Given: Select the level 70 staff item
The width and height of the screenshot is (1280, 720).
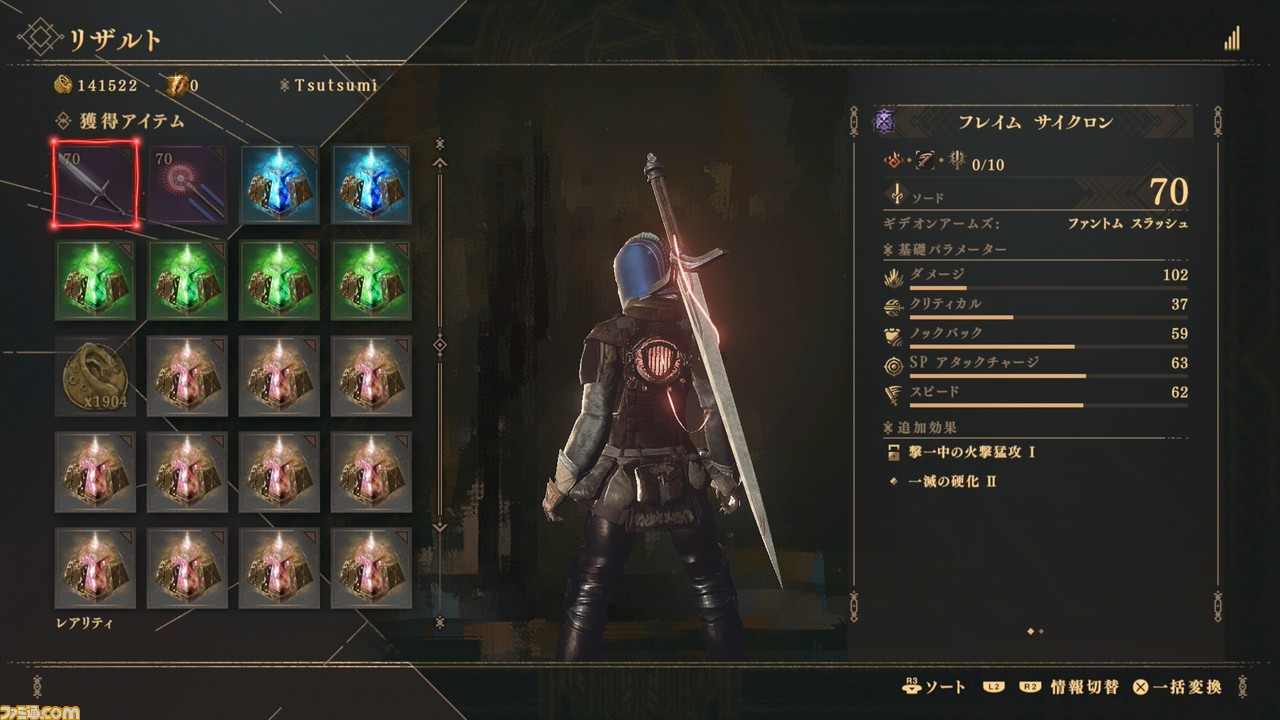Looking at the screenshot, I should pyautogui.click(x=187, y=184).
